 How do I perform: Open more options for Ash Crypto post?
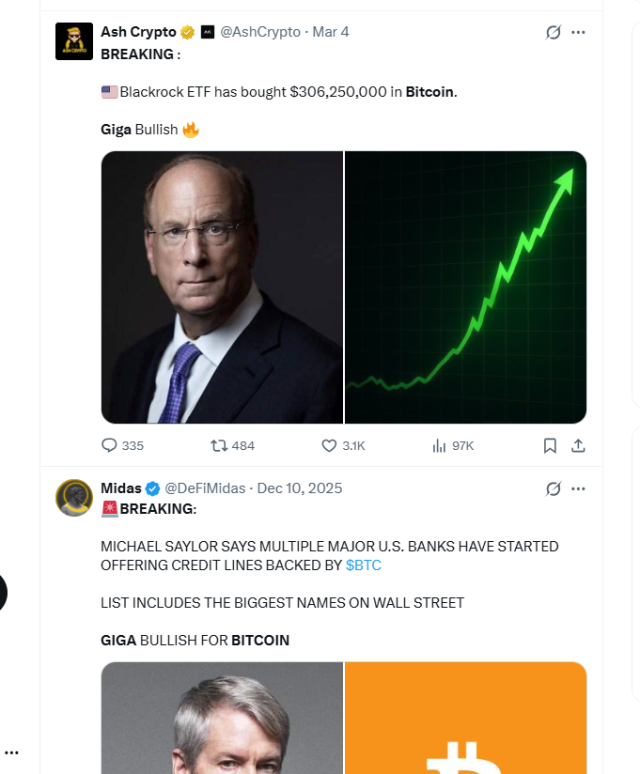tap(578, 32)
